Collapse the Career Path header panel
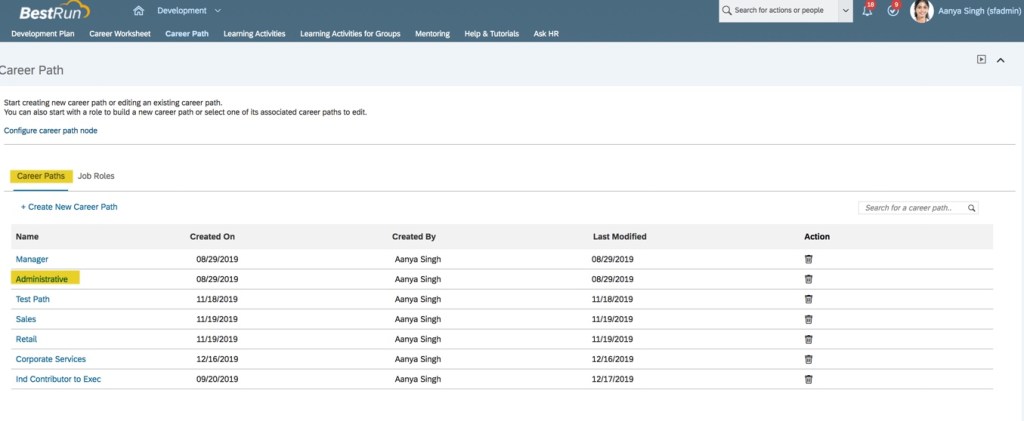The image size is (1024, 421). pos(1001,60)
